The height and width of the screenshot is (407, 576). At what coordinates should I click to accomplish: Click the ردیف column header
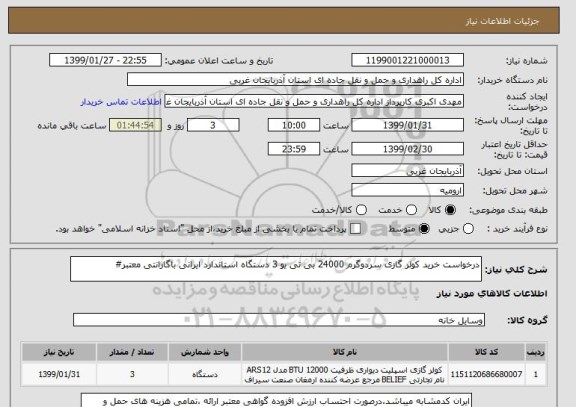(536, 352)
